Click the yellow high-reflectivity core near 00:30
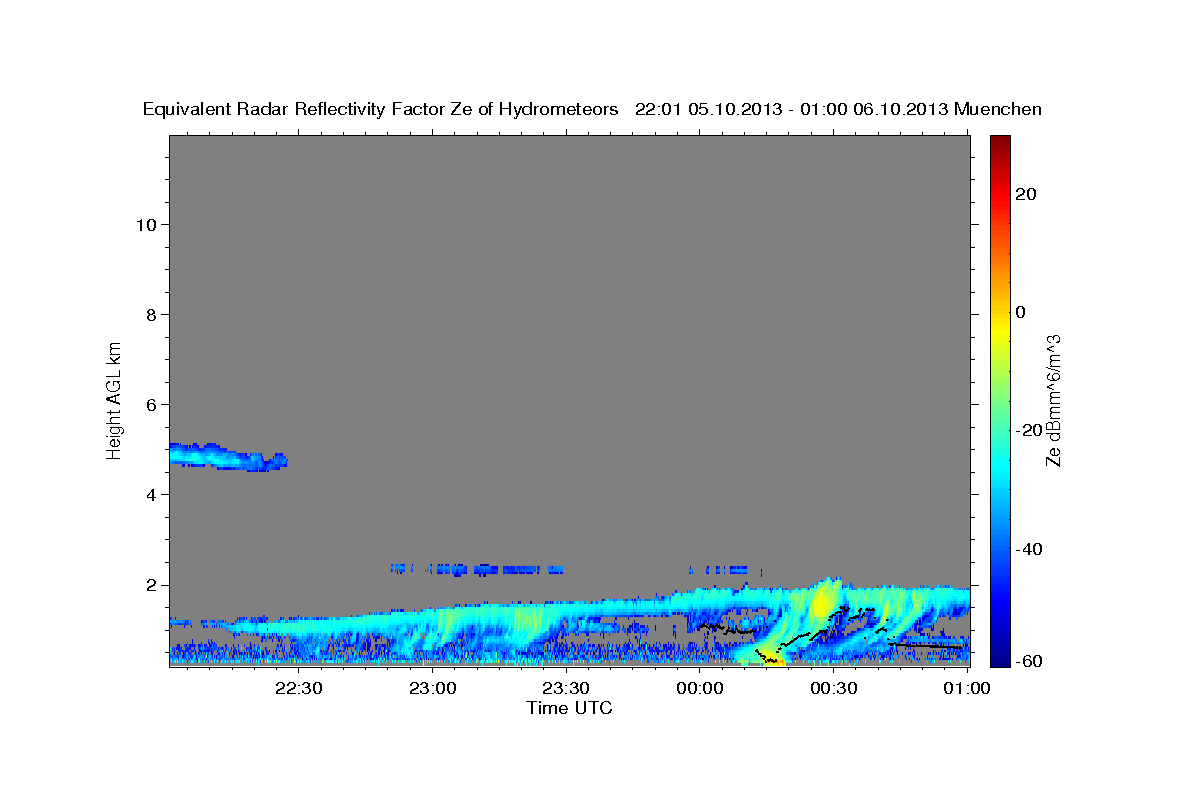This screenshot has height=800, width=1200. (822, 603)
